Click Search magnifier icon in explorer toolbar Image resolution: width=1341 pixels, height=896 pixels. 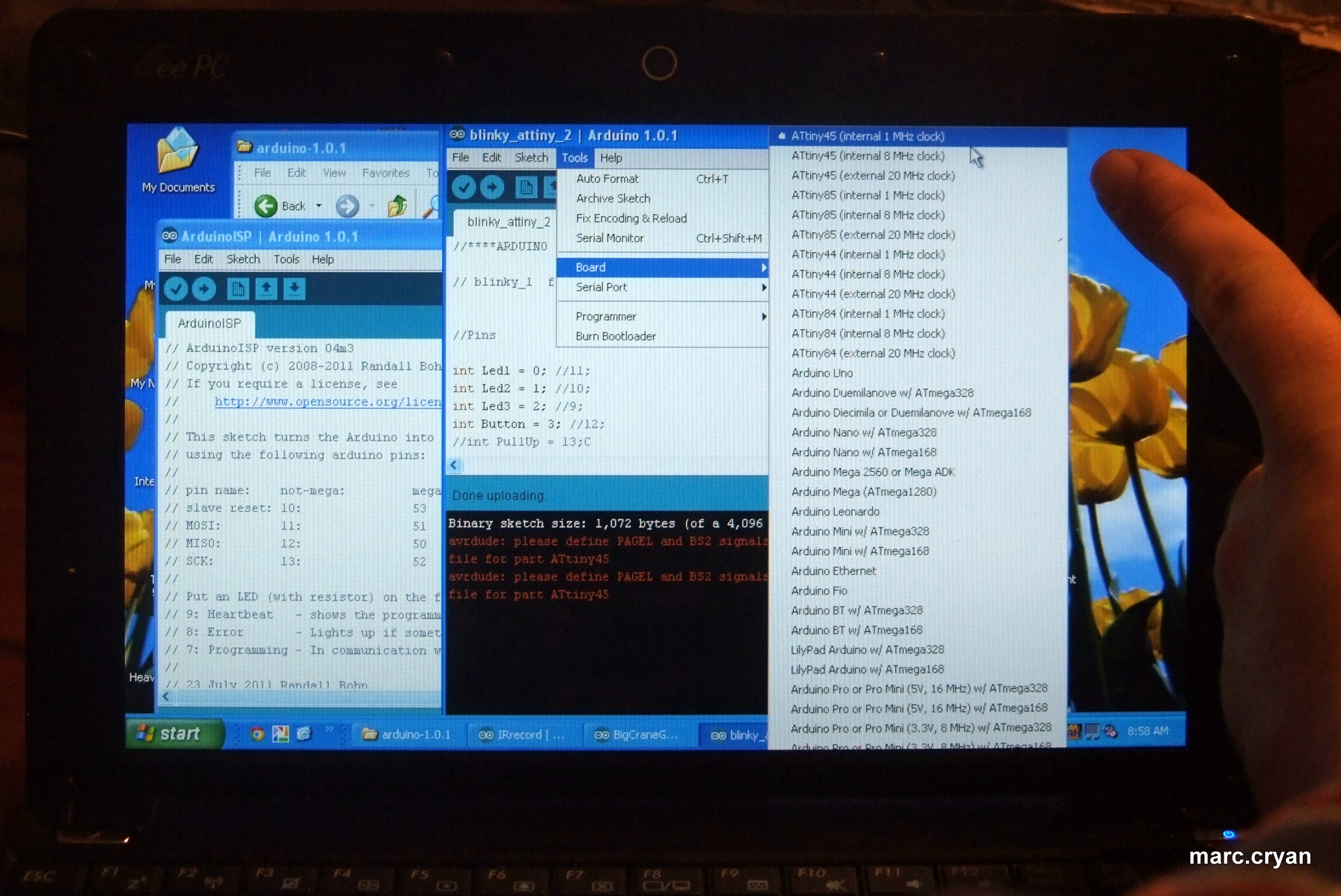coord(431,206)
